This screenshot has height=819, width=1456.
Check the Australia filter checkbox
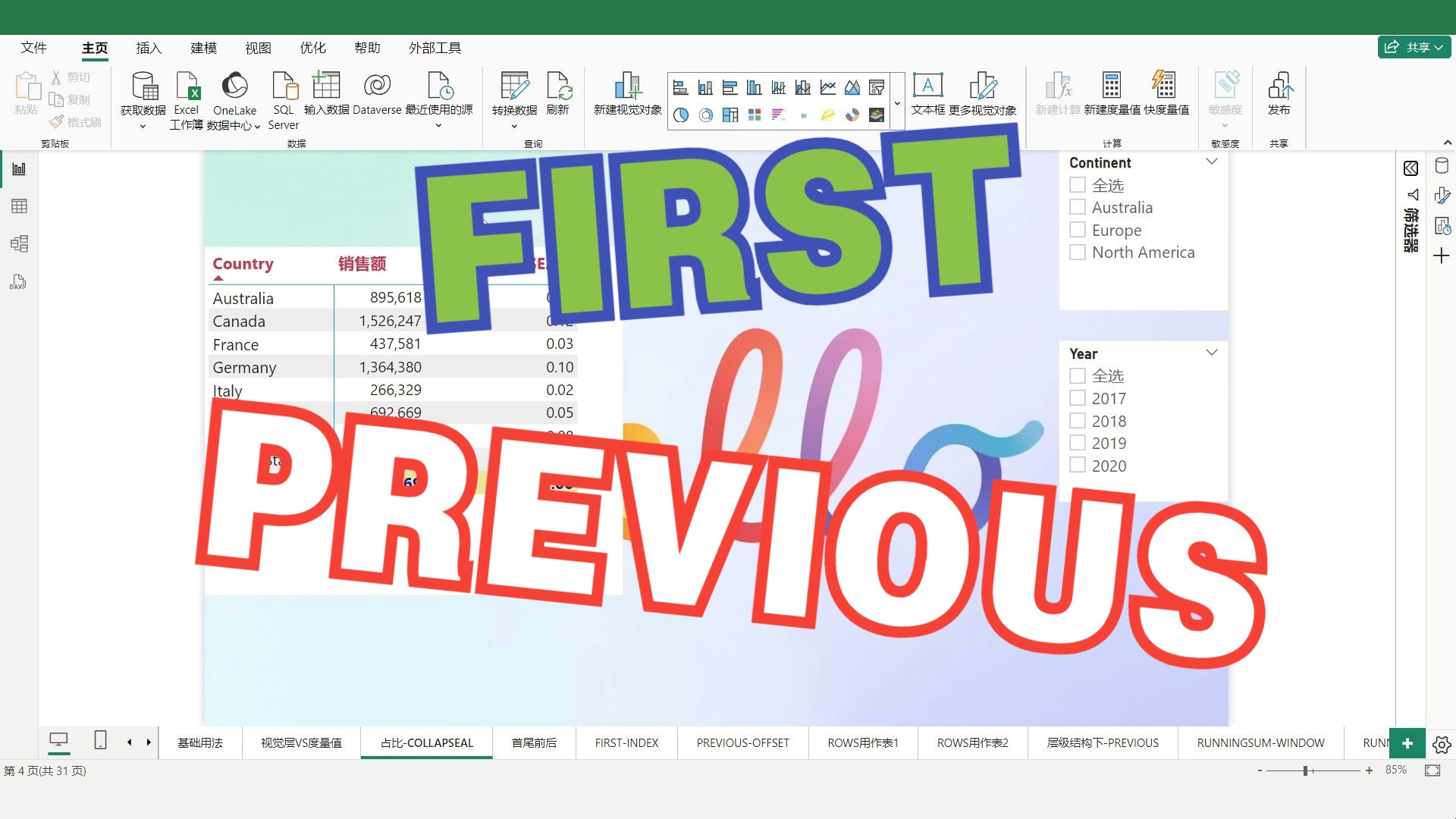pyautogui.click(x=1078, y=206)
